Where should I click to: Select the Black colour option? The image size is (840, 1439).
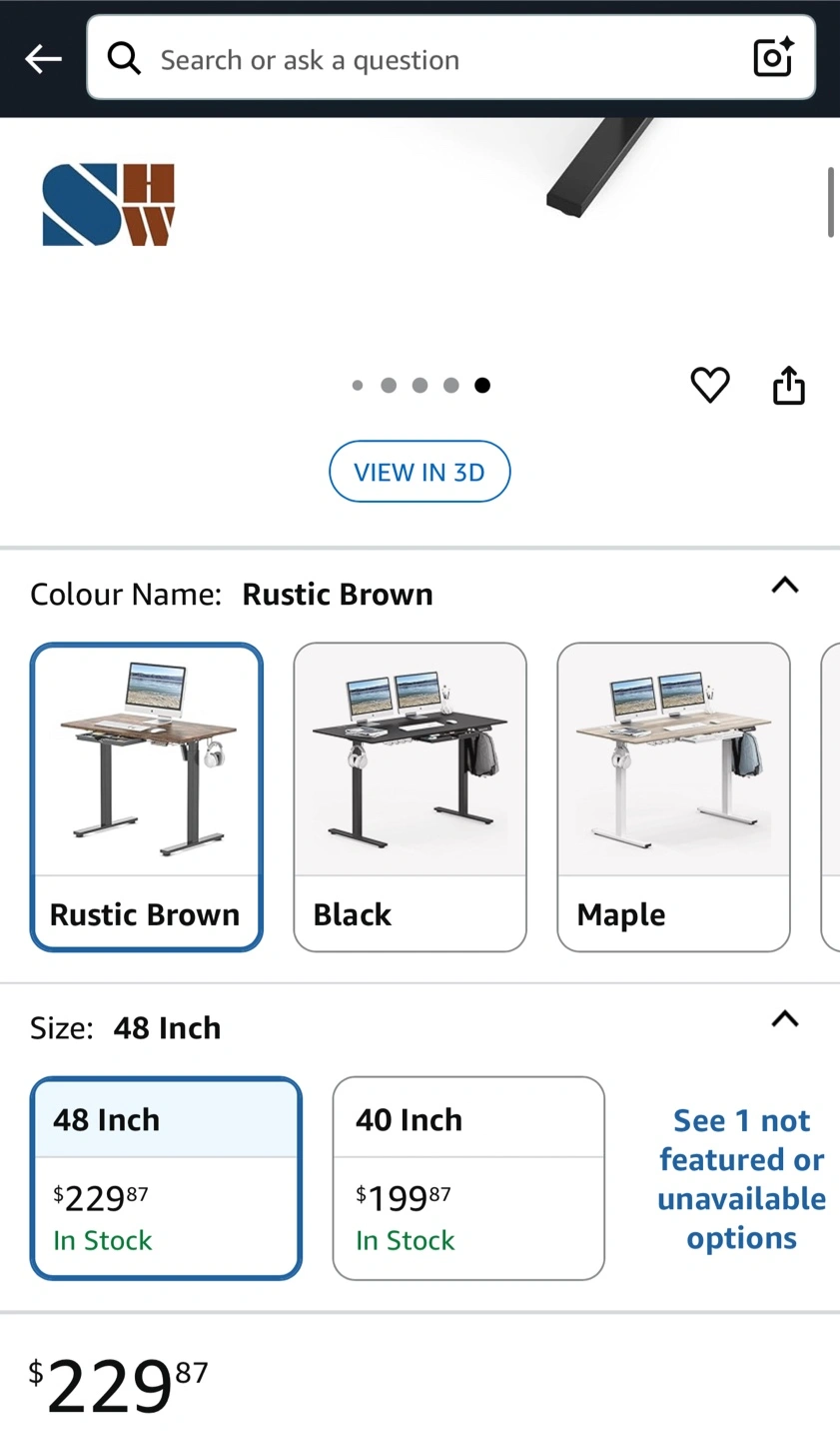tap(410, 796)
